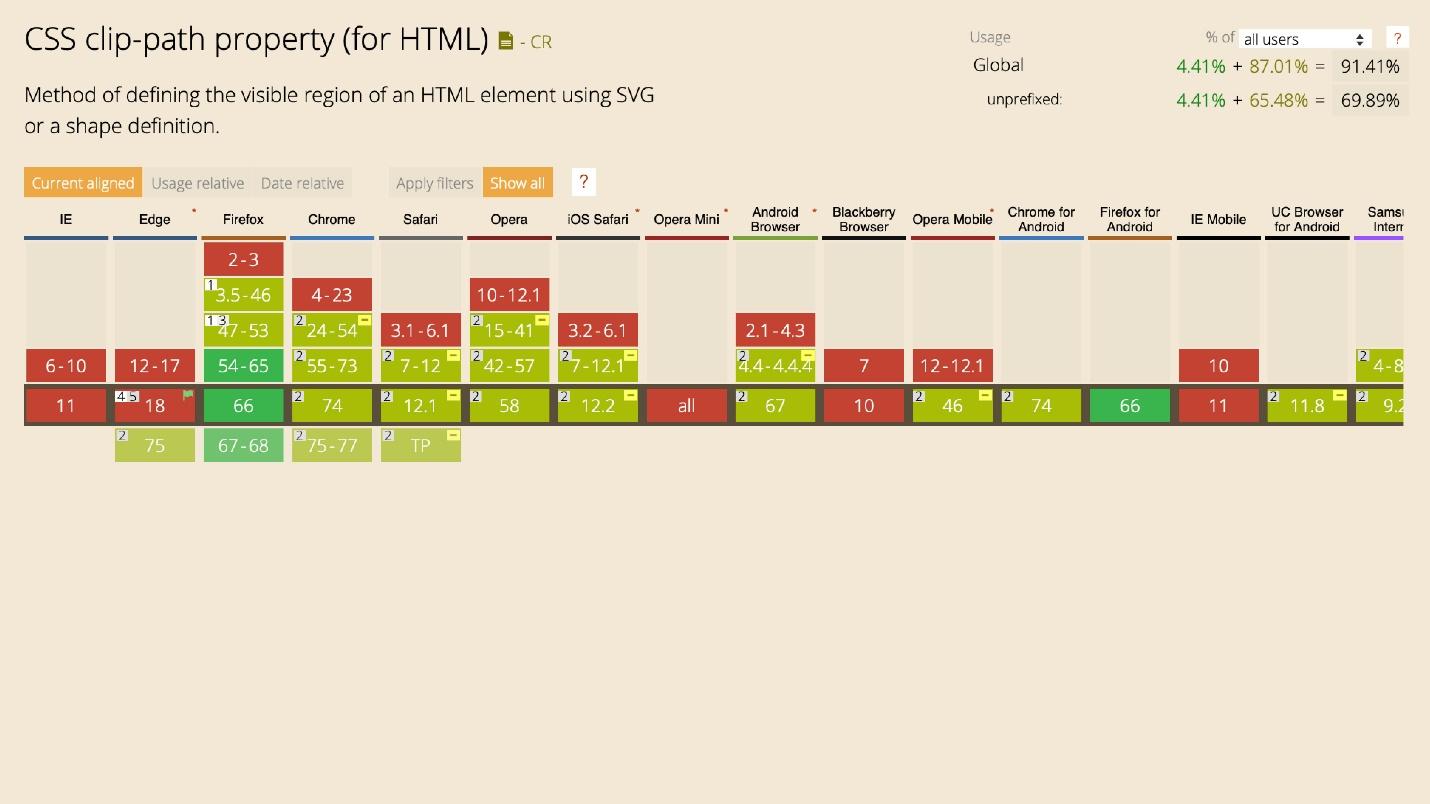Switch to Current aligned view
Image resolution: width=1430 pixels, height=804 pixels.
83,183
